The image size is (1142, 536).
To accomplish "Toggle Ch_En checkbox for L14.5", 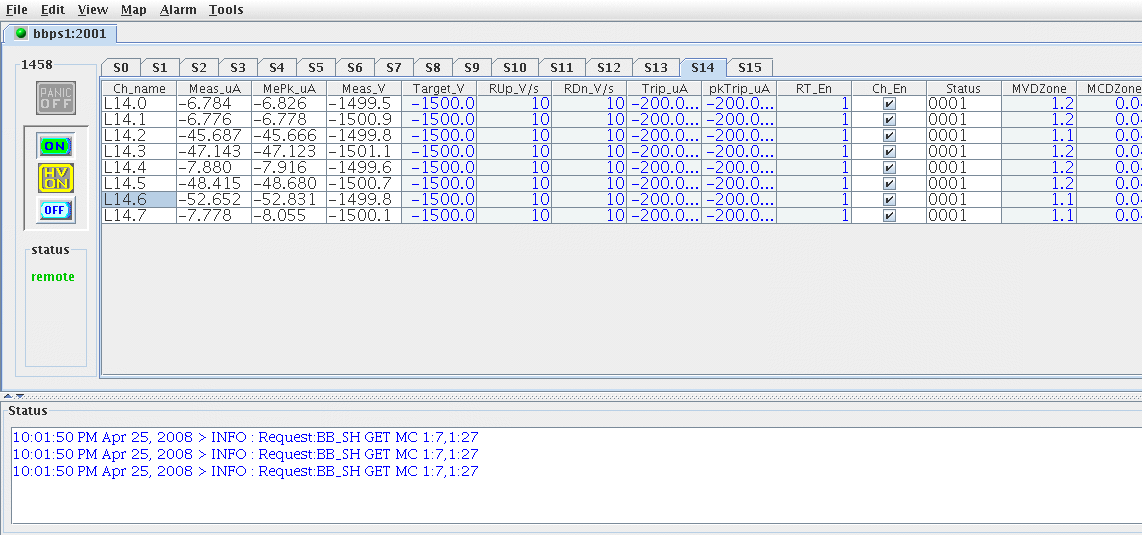I will click(x=889, y=184).
